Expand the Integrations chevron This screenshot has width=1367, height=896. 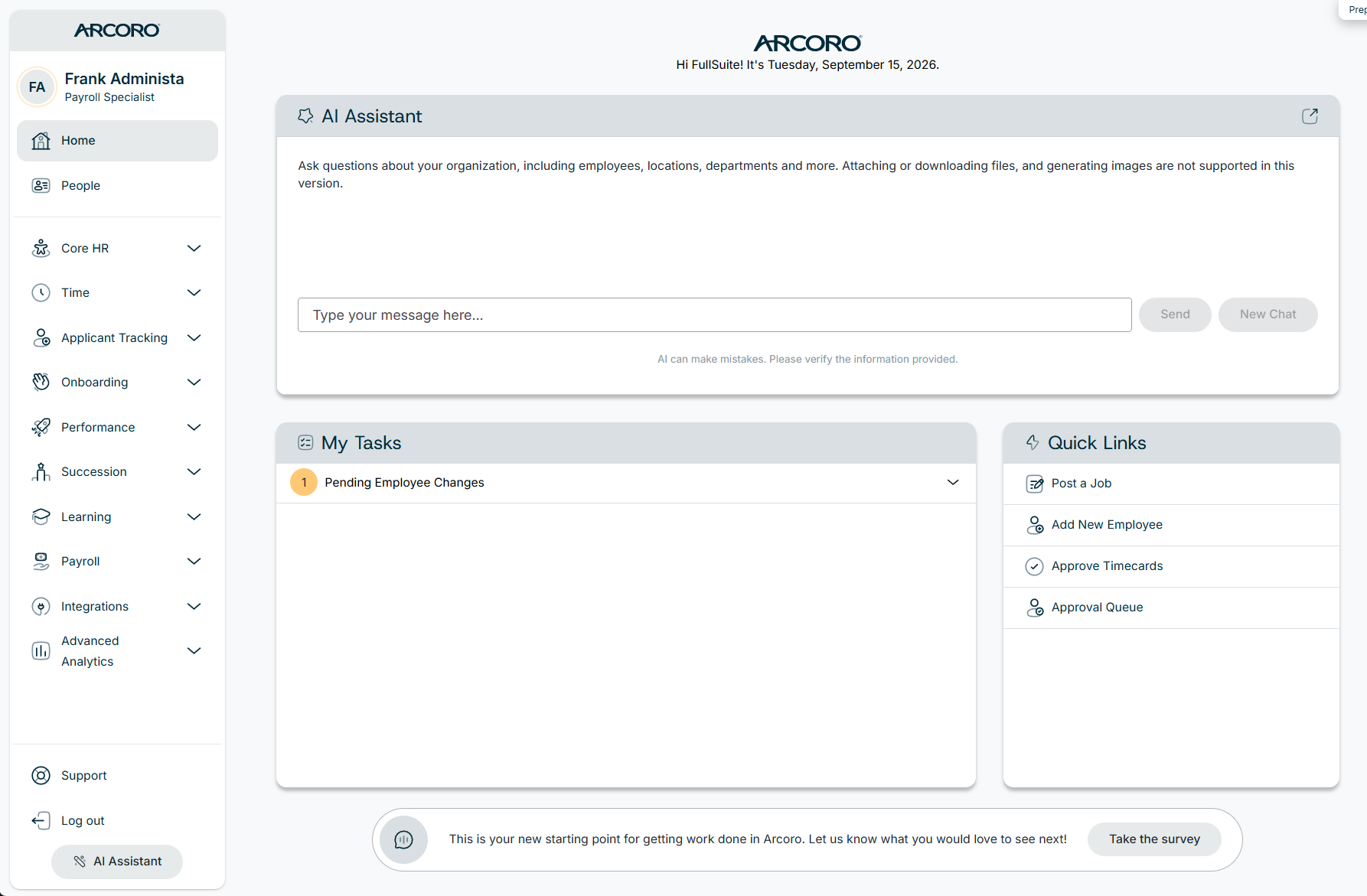tap(194, 607)
